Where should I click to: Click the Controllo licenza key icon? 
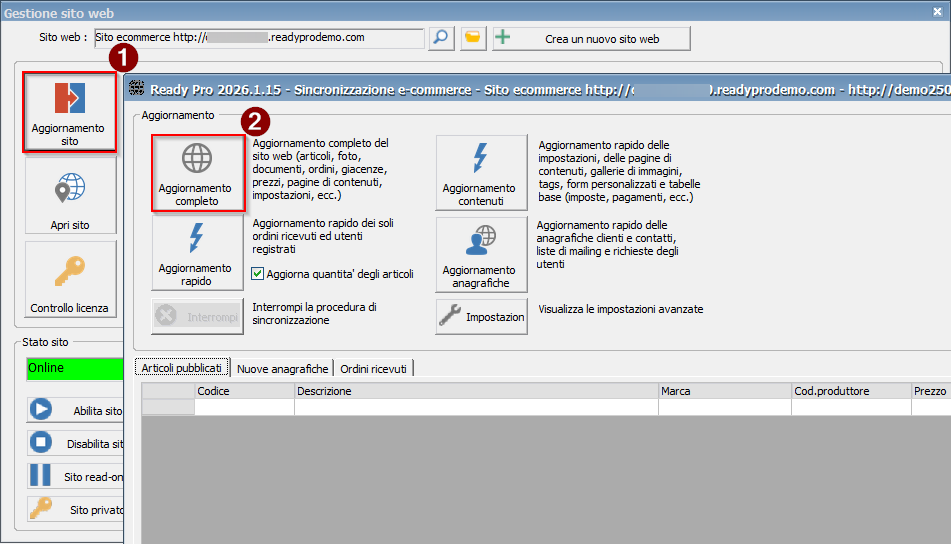tap(70, 279)
